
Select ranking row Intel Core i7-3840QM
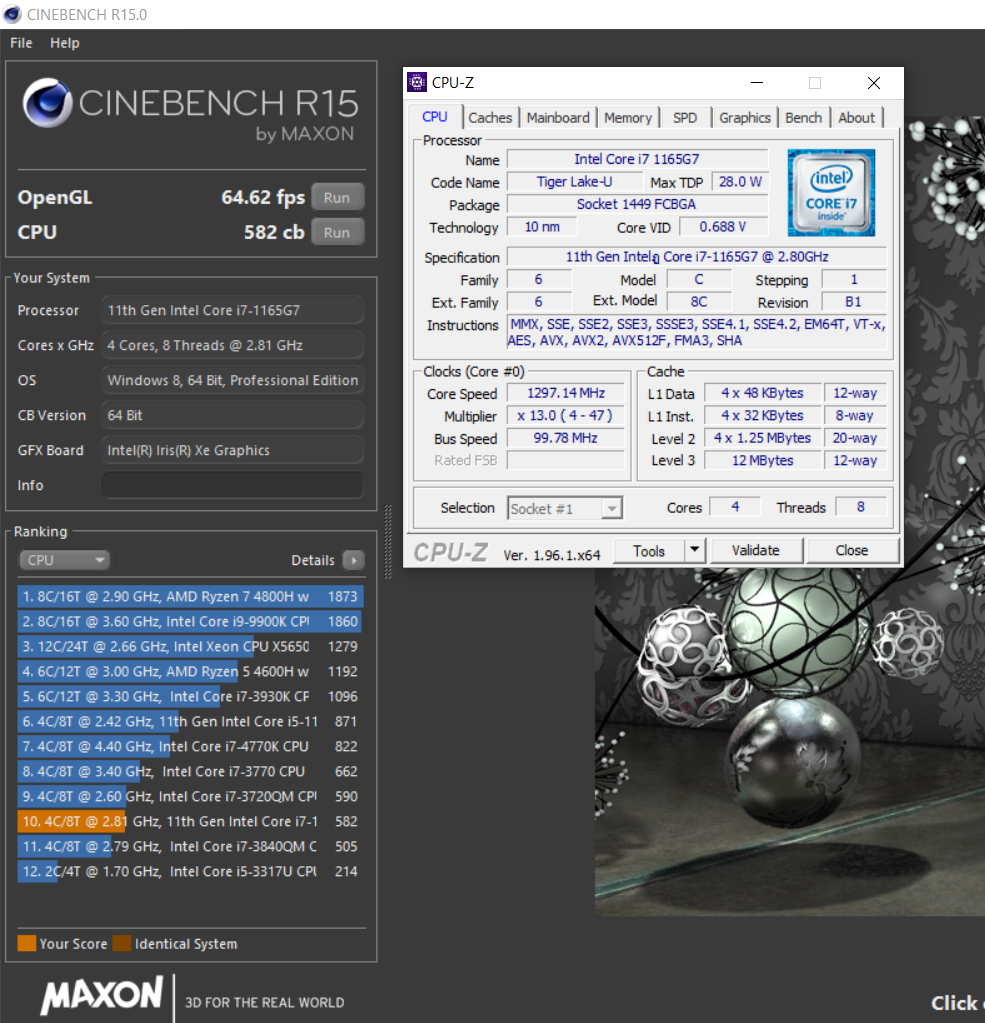[190, 846]
